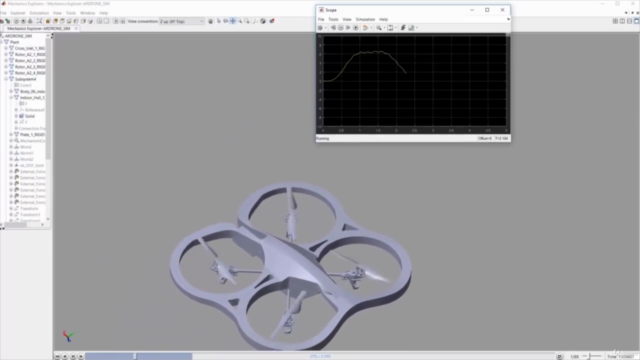Screen dimensions: 640x360
Task: Open the Simulation menu in Mechanics Explorer
Action: (39, 13)
